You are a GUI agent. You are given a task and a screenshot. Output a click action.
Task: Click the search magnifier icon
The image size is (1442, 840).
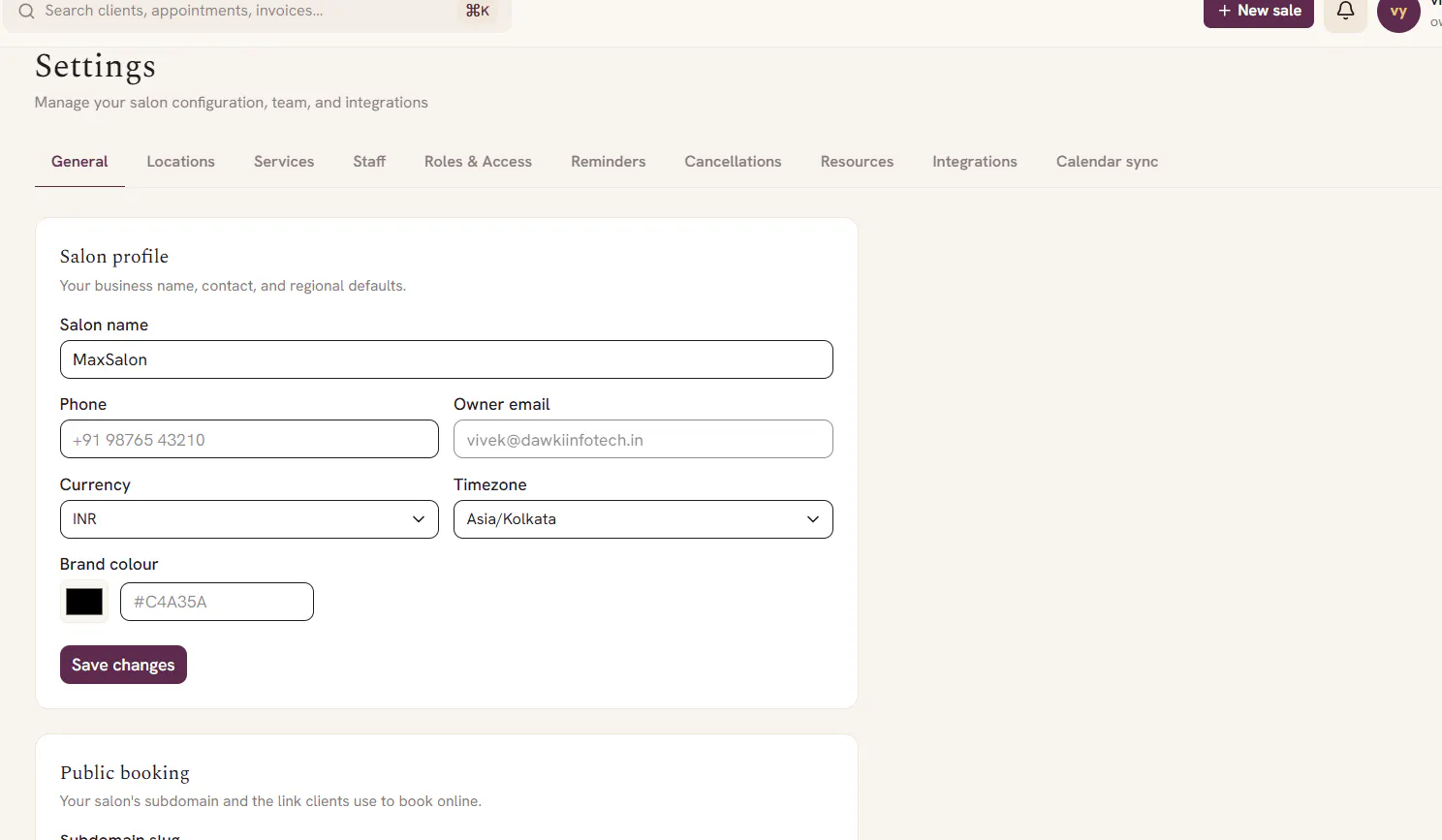click(x=26, y=11)
